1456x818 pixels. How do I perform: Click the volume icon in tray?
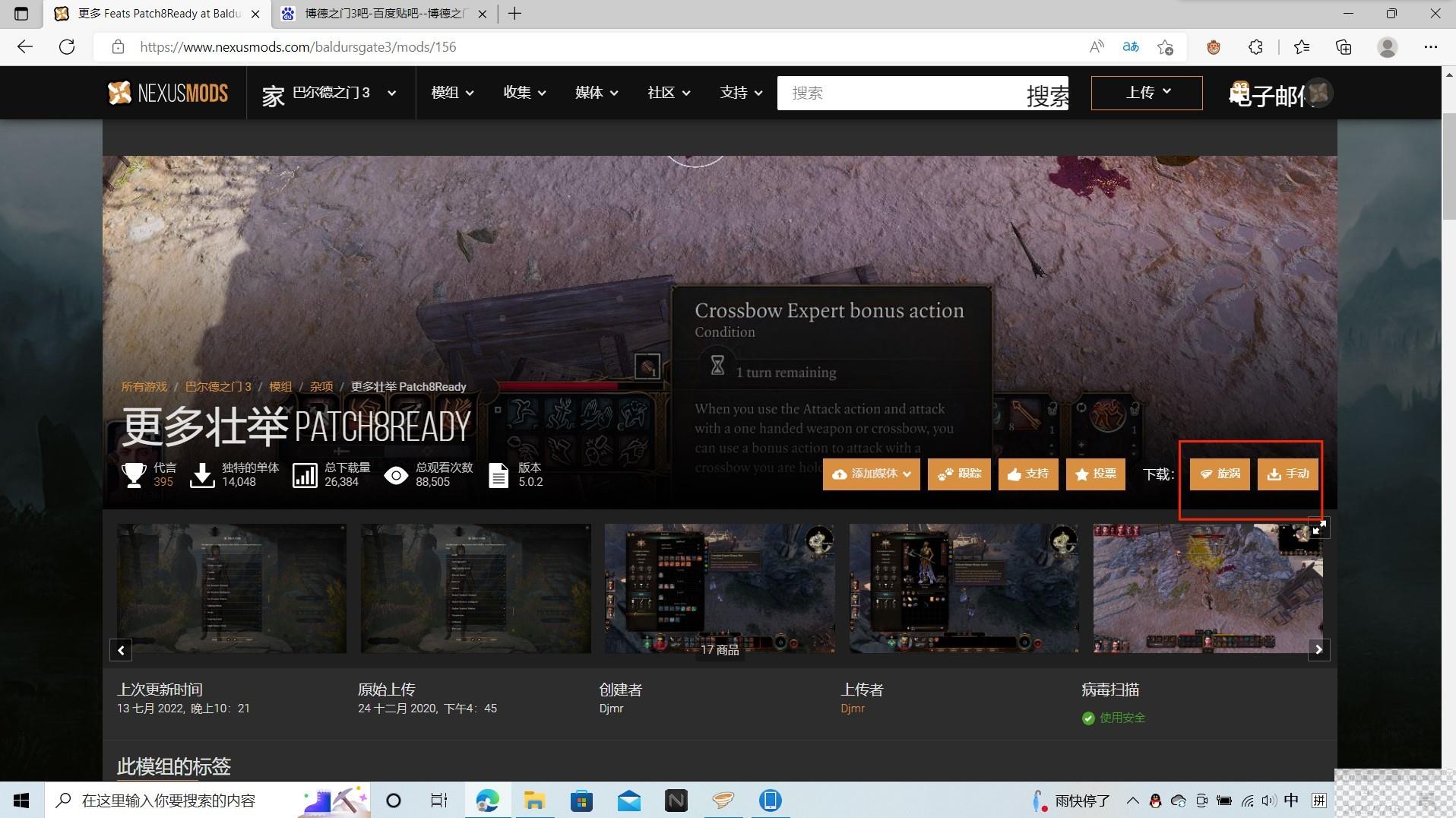pyautogui.click(x=1268, y=801)
